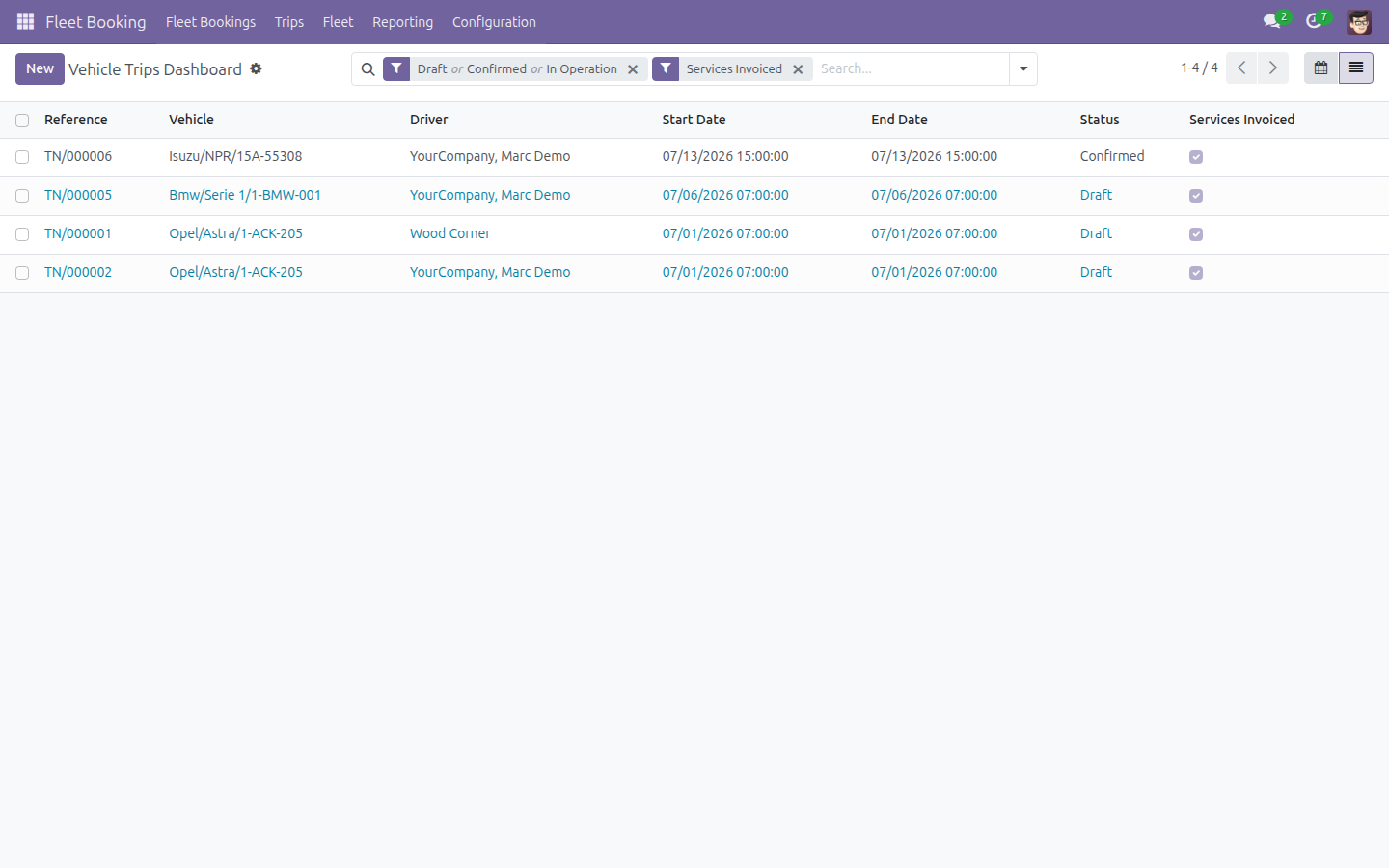Go to the next page arrow
This screenshot has width=1389, height=868.
click(x=1273, y=68)
